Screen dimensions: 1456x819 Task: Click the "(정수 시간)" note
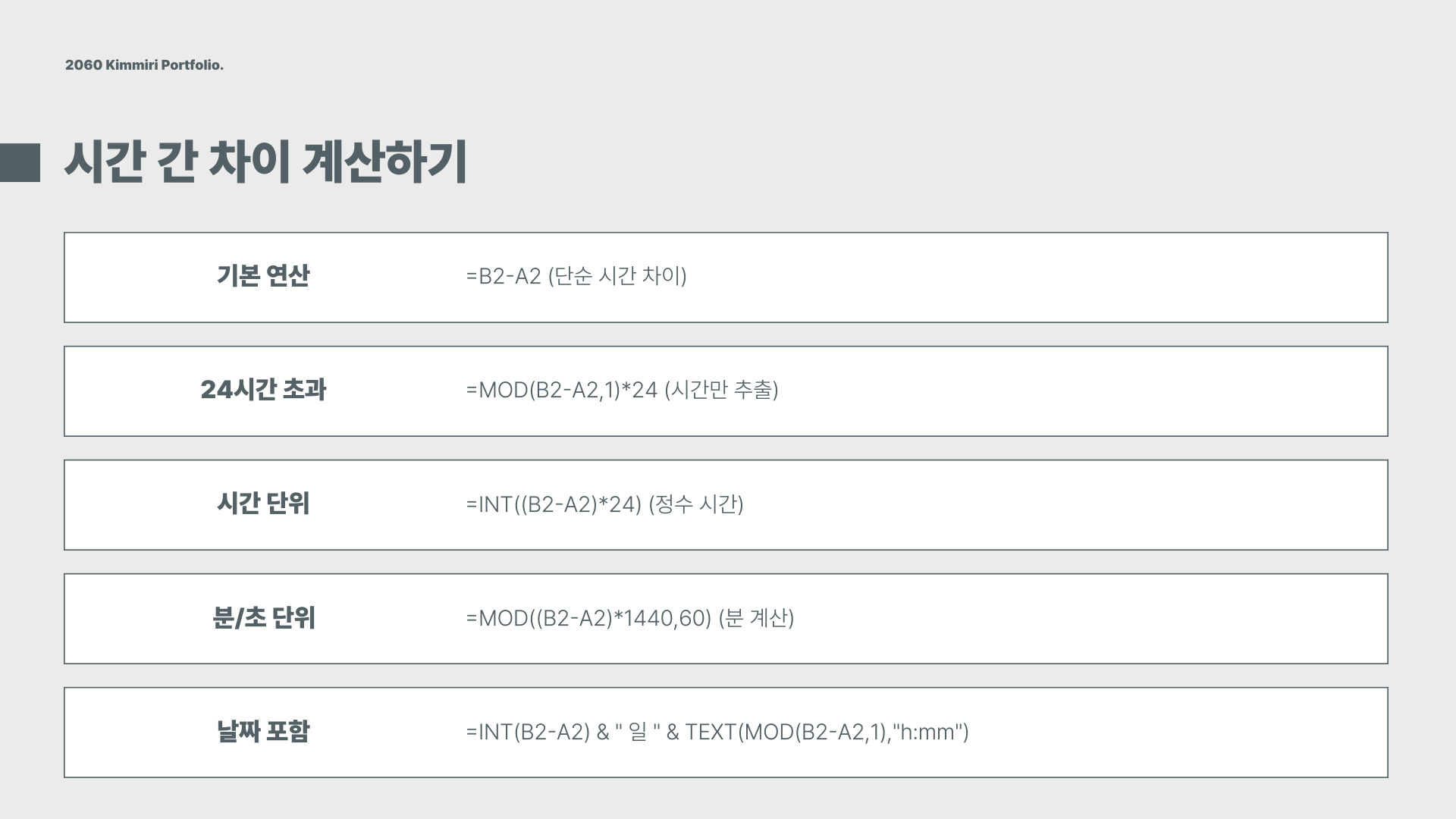(696, 504)
